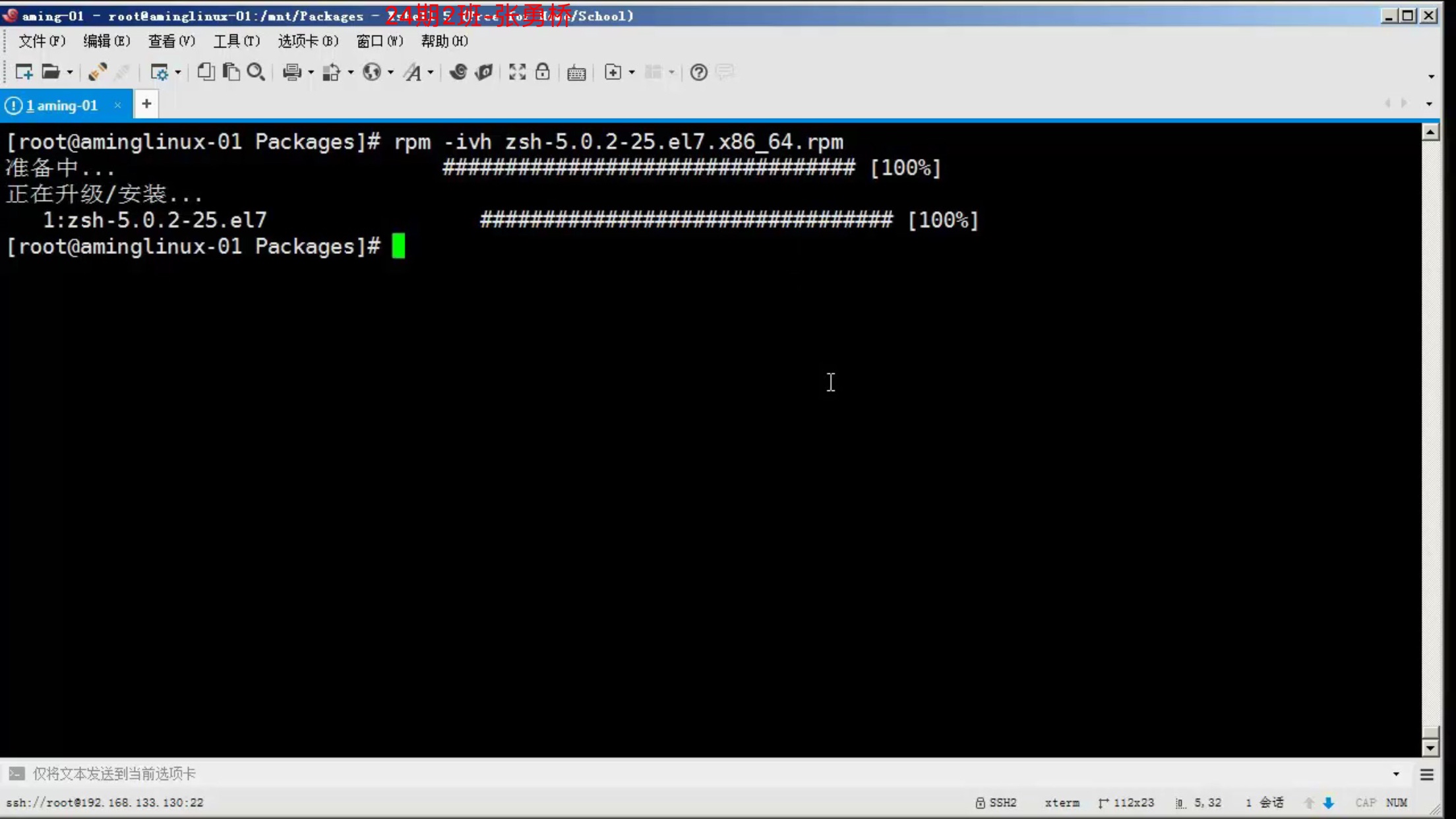Open the 文件(F) menu

(42, 41)
